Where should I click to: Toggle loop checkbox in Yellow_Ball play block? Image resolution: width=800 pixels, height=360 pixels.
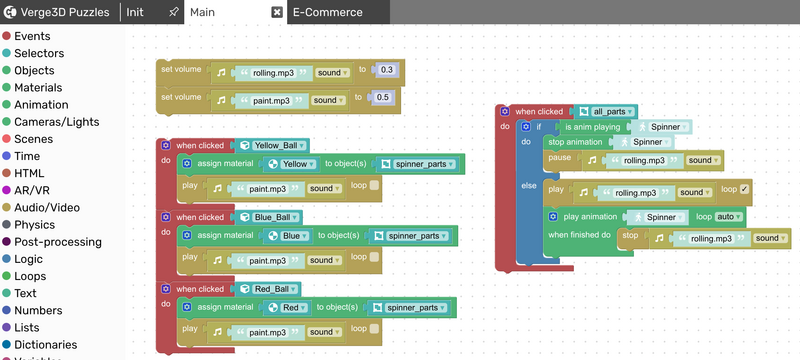tap(374, 185)
